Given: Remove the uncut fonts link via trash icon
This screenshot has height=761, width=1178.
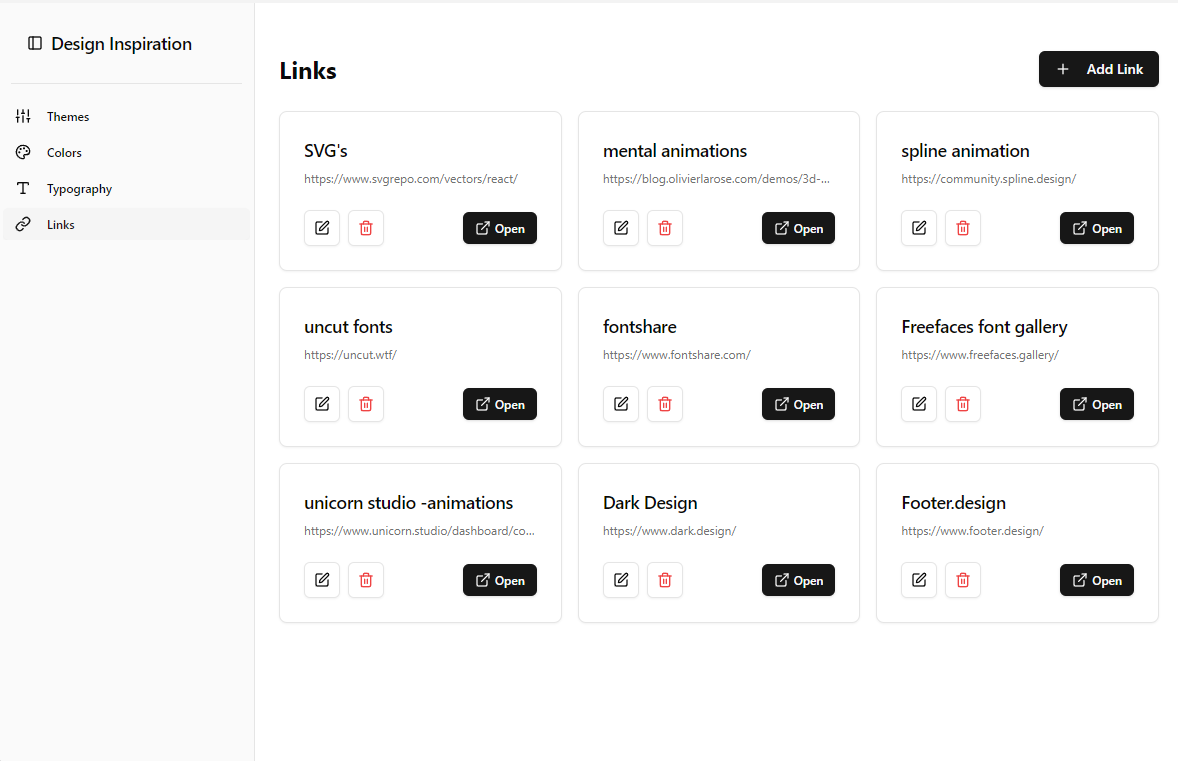Looking at the screenshot, I should pos(366,404).
